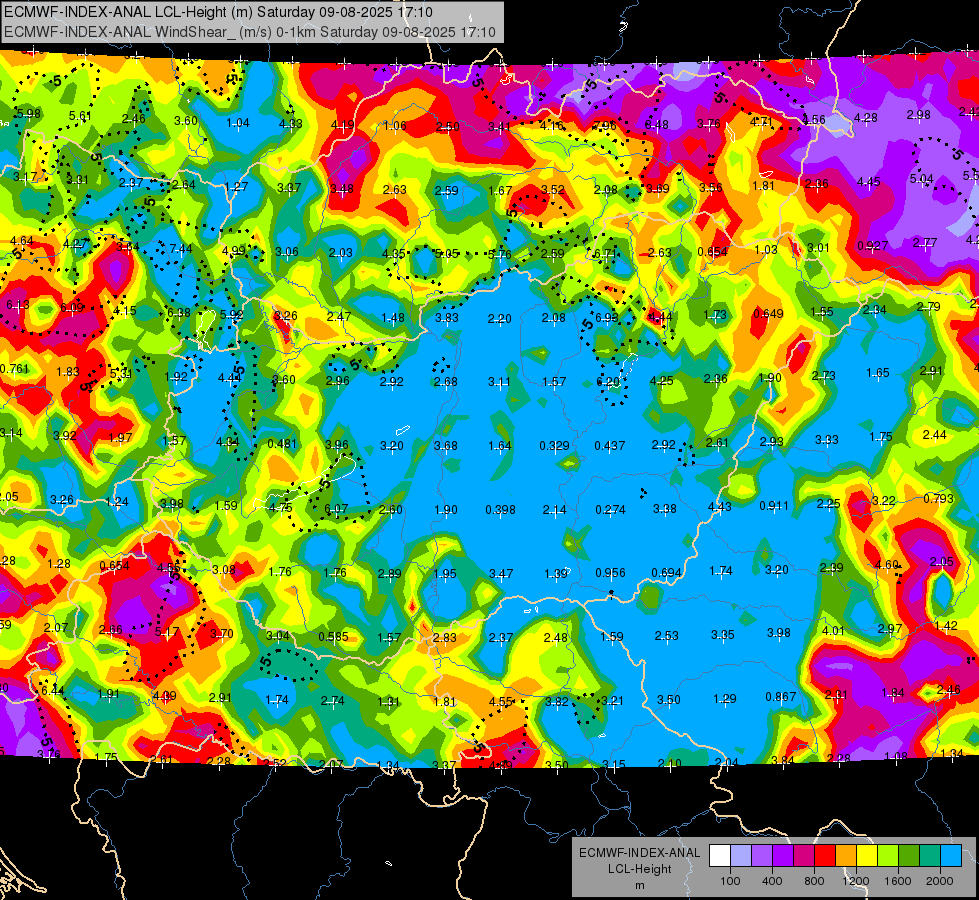Click the wind shear value 4.60
Image resolution: width=979 pixels, height=900 pixels.
[x=887, y=565]
